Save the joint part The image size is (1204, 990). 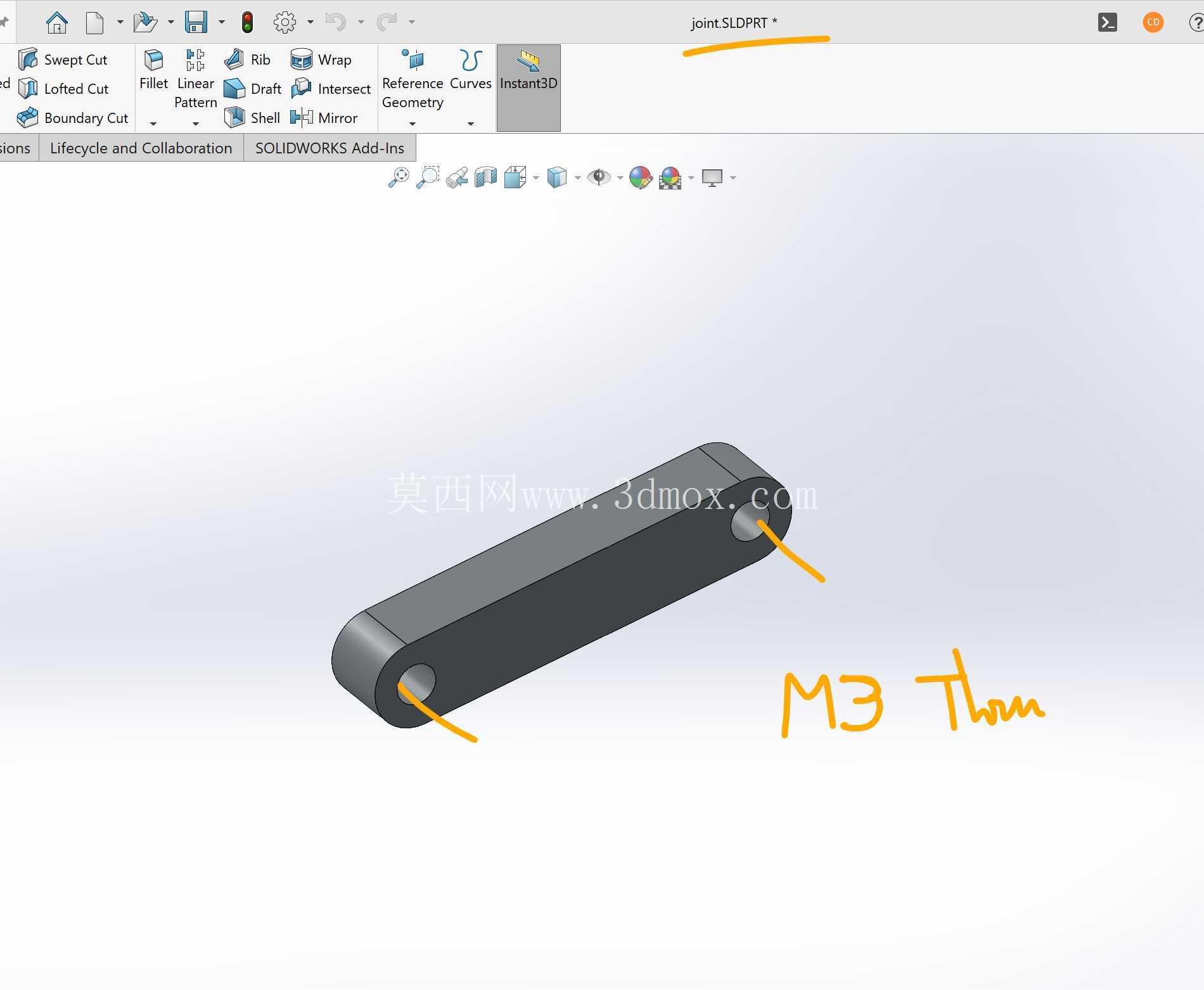point(196,22)
